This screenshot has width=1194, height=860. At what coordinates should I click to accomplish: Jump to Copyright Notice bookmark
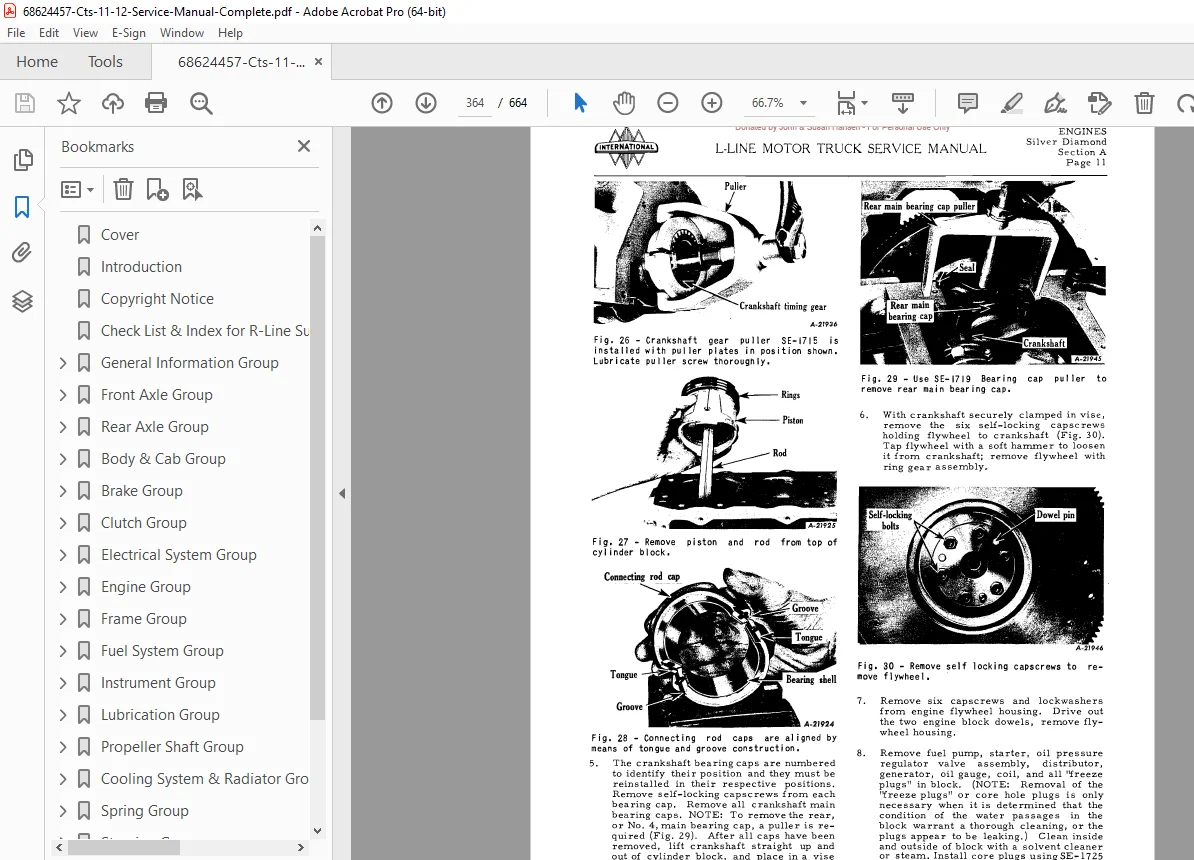point(158,299)
